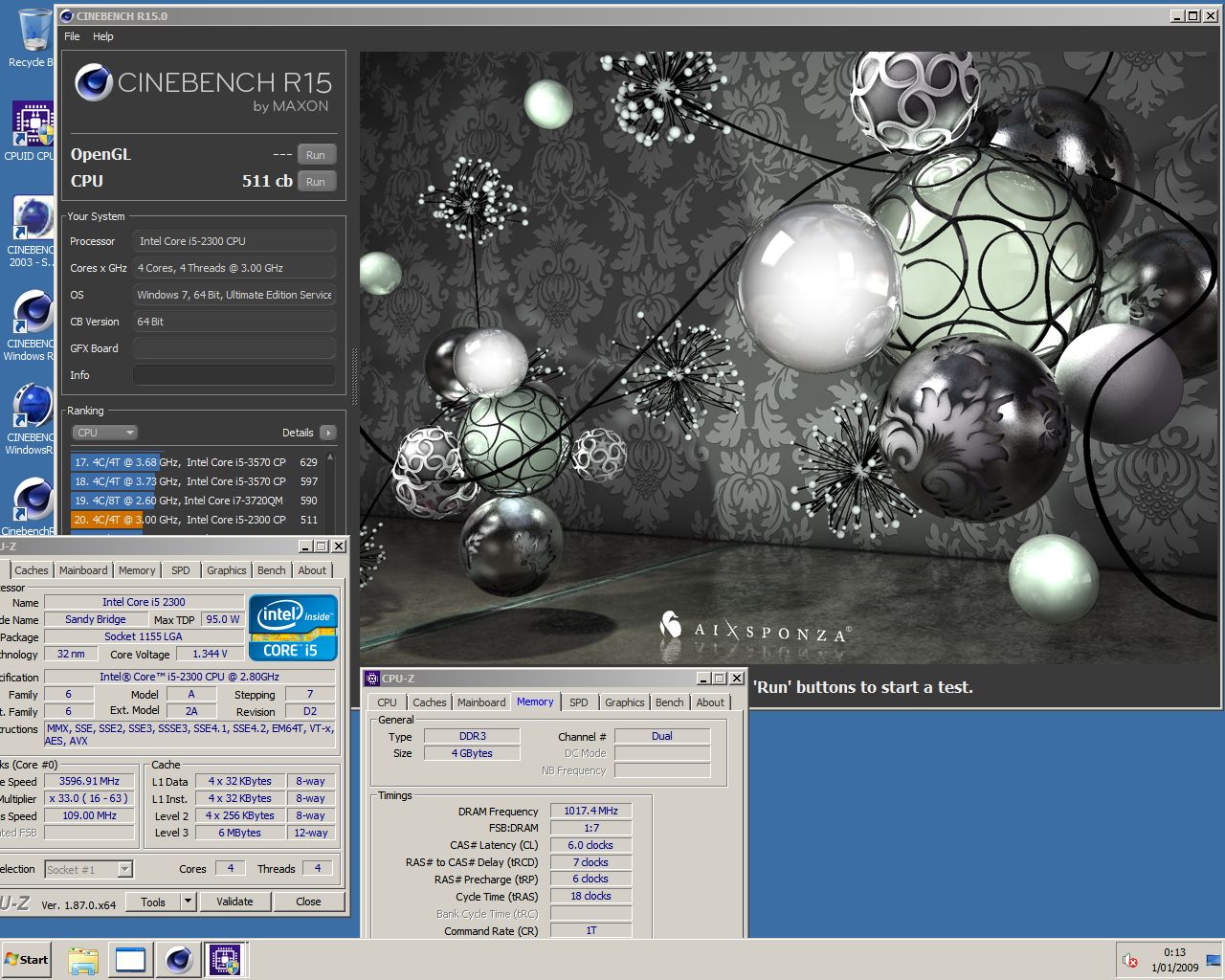Click the CAS# Latency value 6.0 clocks
The image size is (1225, 980).
pyautogui.click(x=590, y=845)
